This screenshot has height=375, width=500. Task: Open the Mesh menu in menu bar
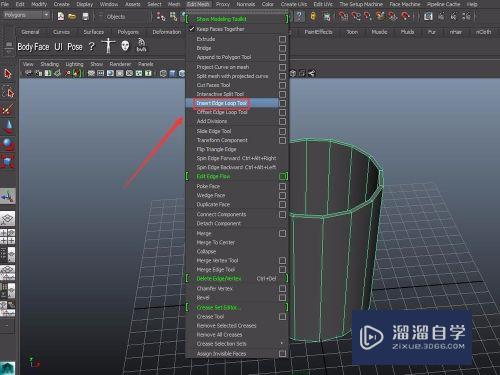pyautogui.click(x=174, y=4)
